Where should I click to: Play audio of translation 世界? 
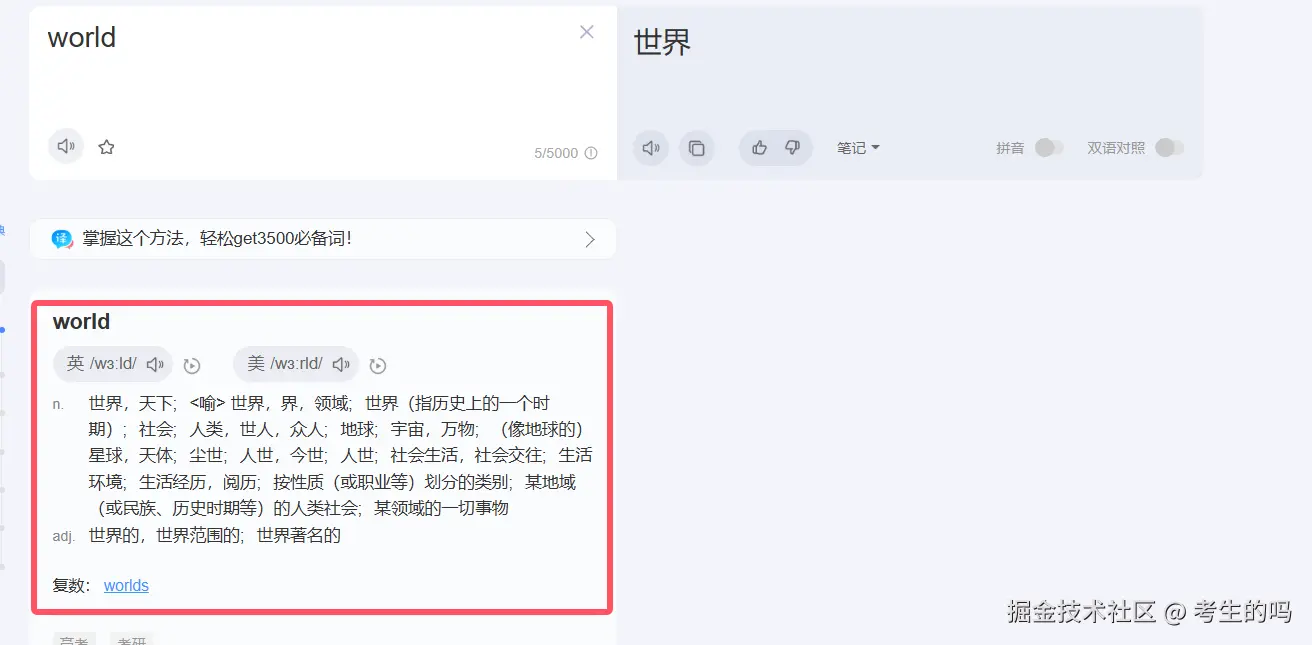(x=651, y=148)
